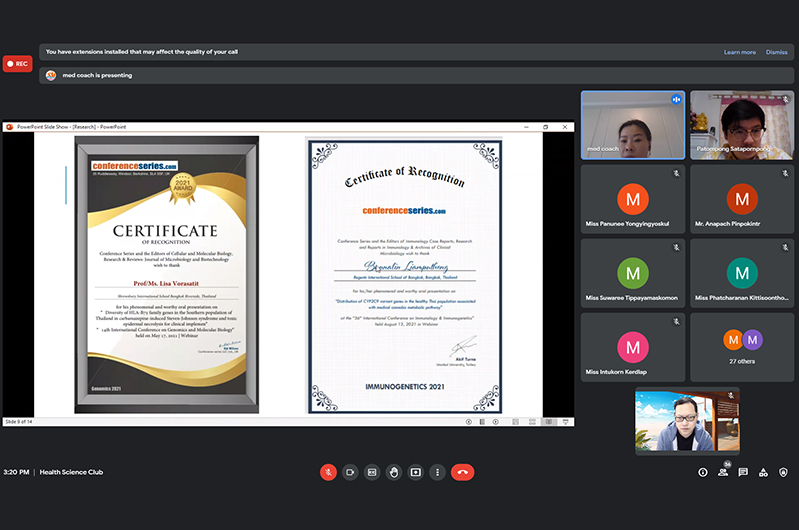Leave the call with the red hang-up button
This screenshot has height=530, width=799.
point(462,472)
